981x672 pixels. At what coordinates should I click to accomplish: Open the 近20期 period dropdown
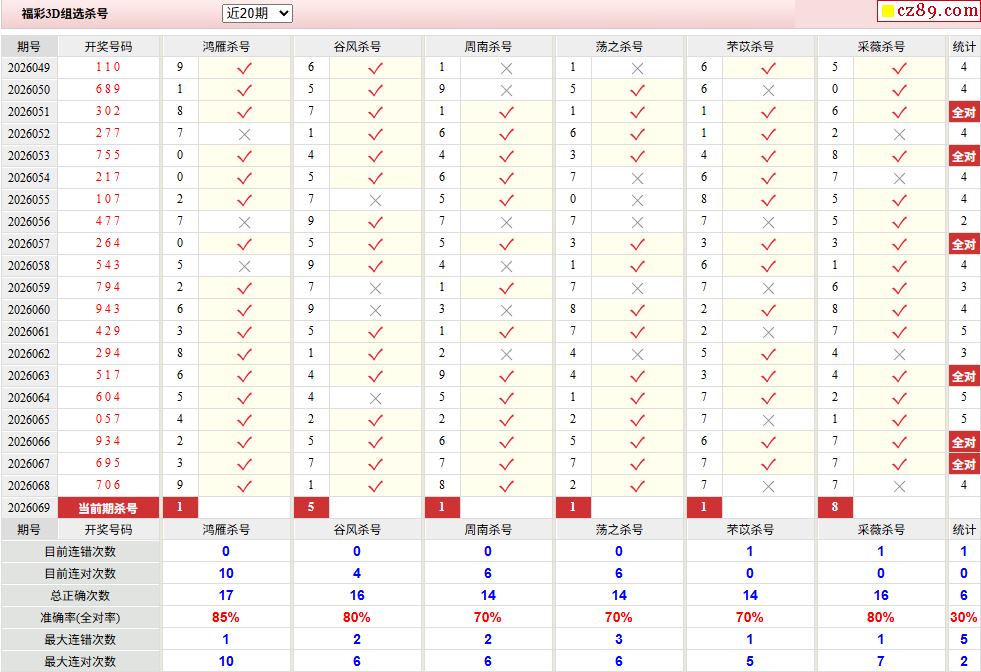[x=257, y=13]
